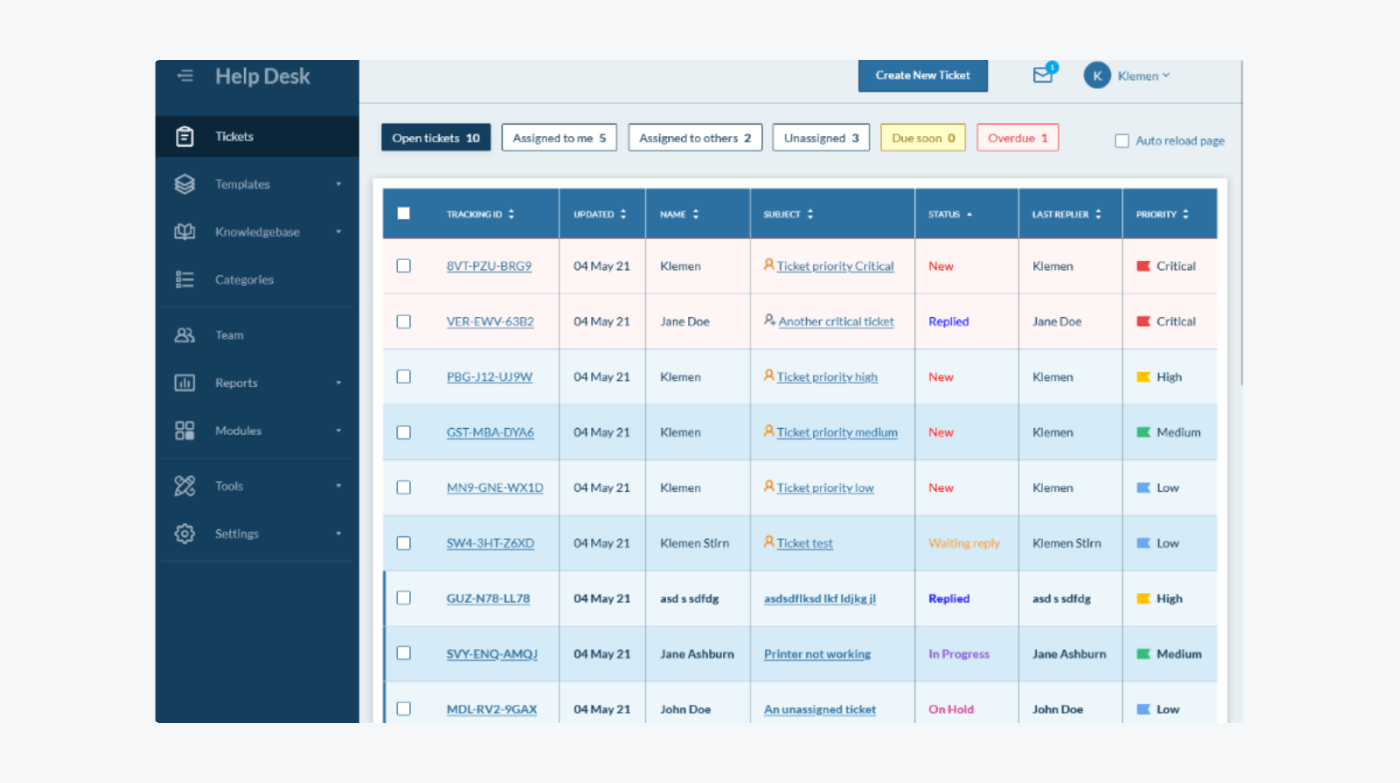Expand the Settings submenu arrow
Screen dimensions: 1400x783
(338, 534)
